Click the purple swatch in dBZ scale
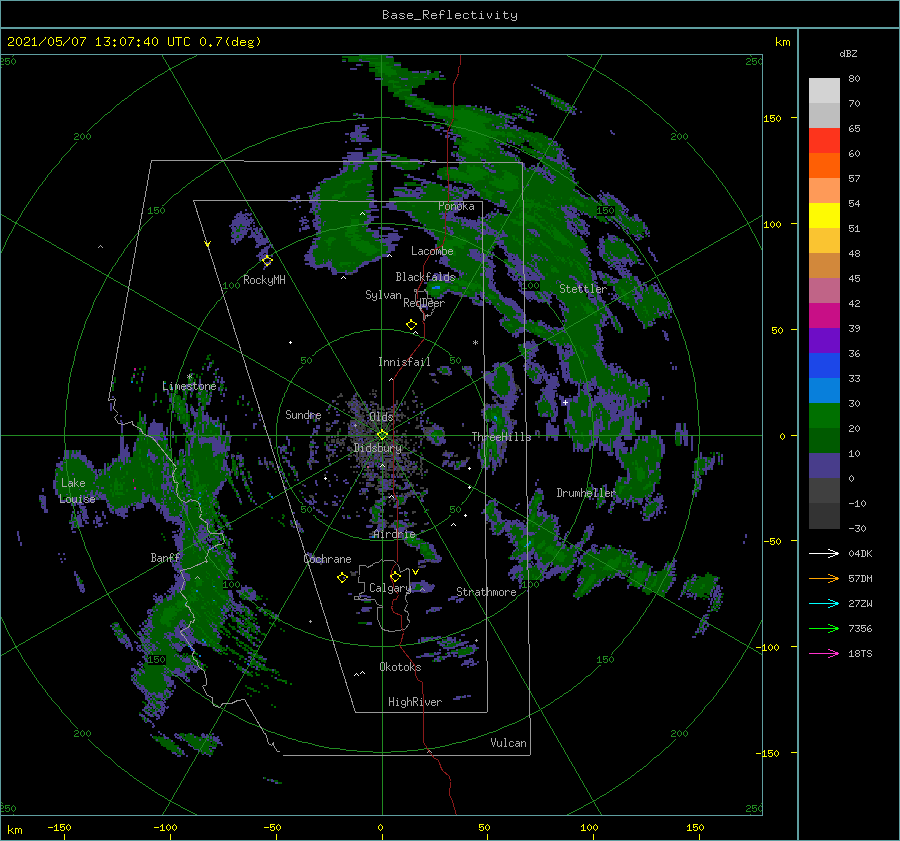The height and width of the screenshot is (841, 900). coord(824,340)
